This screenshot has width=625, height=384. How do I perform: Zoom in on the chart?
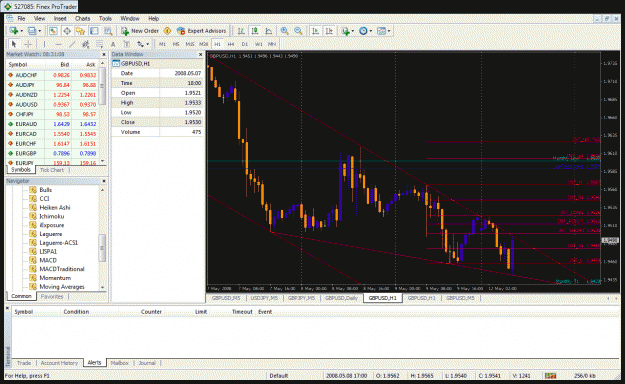(x=284, y=31)
